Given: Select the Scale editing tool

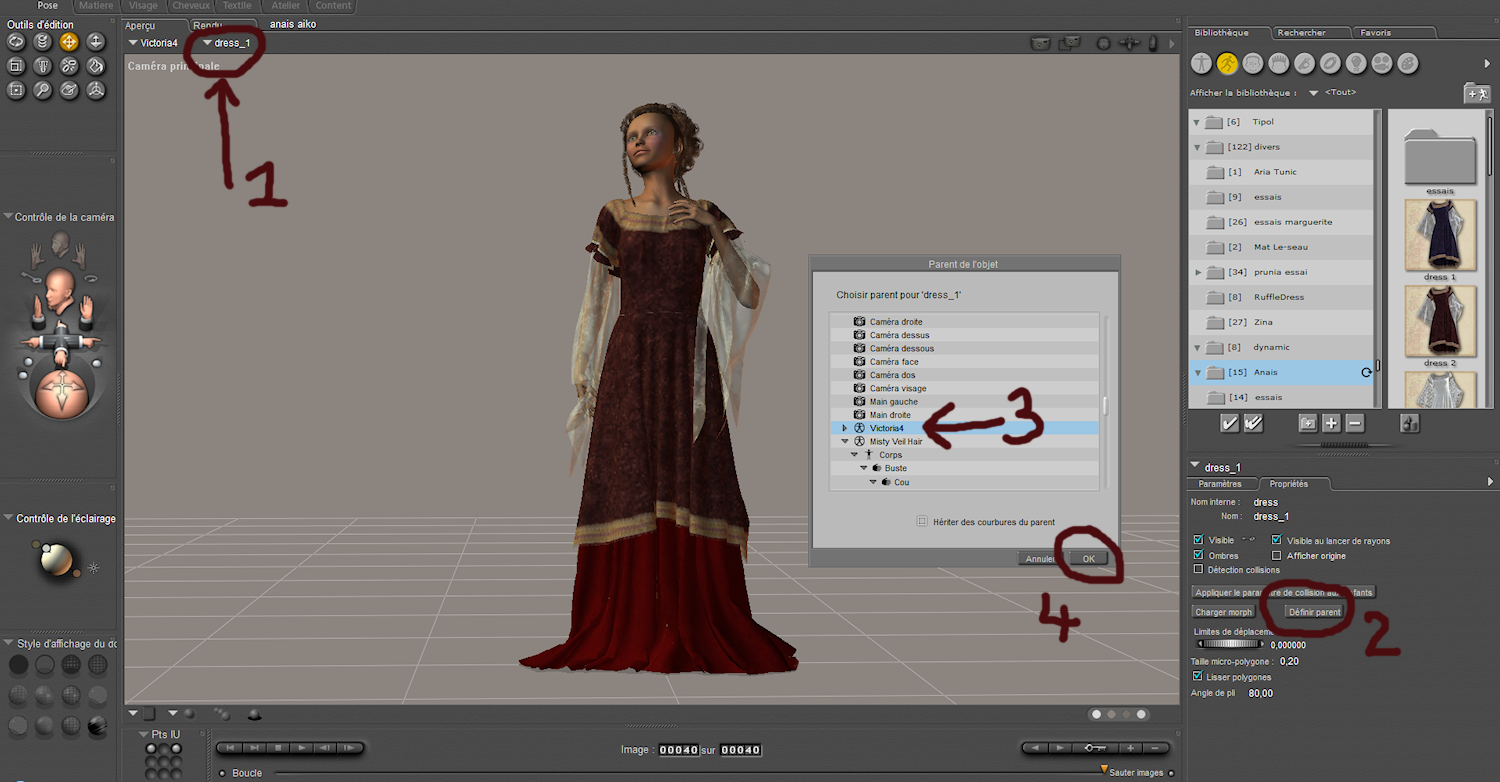Looking at the screenshot, I should [x=16, y=66].
